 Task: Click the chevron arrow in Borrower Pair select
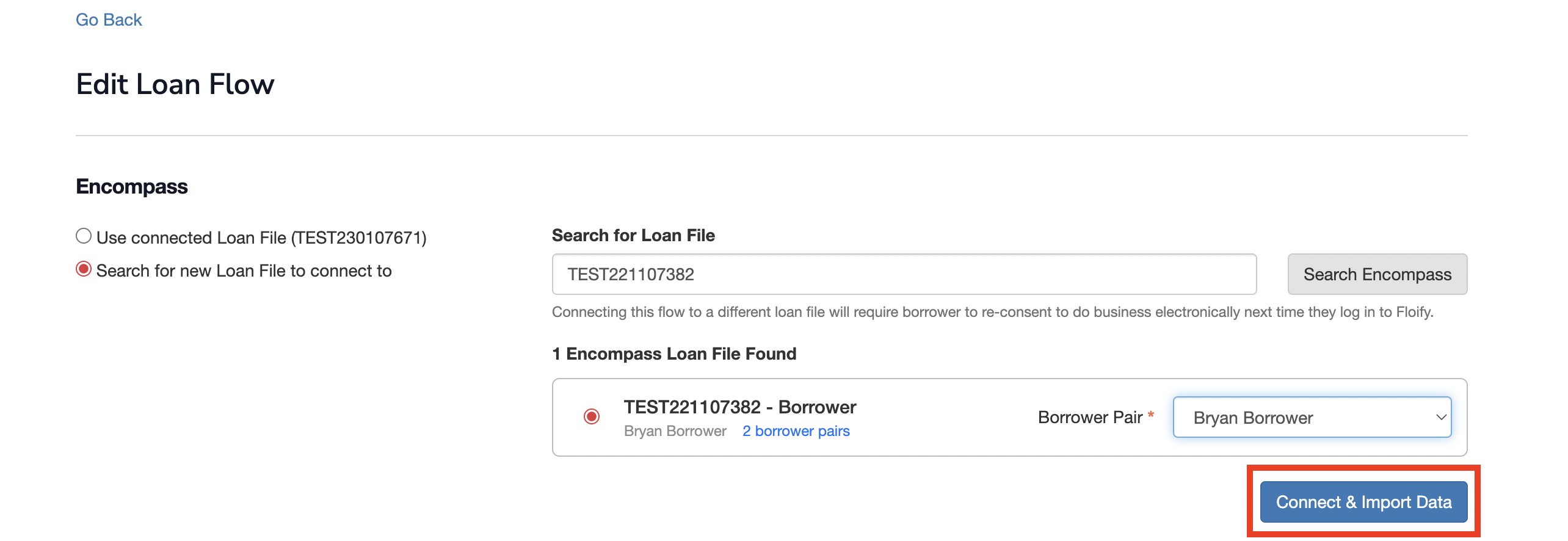(1441, 418)
